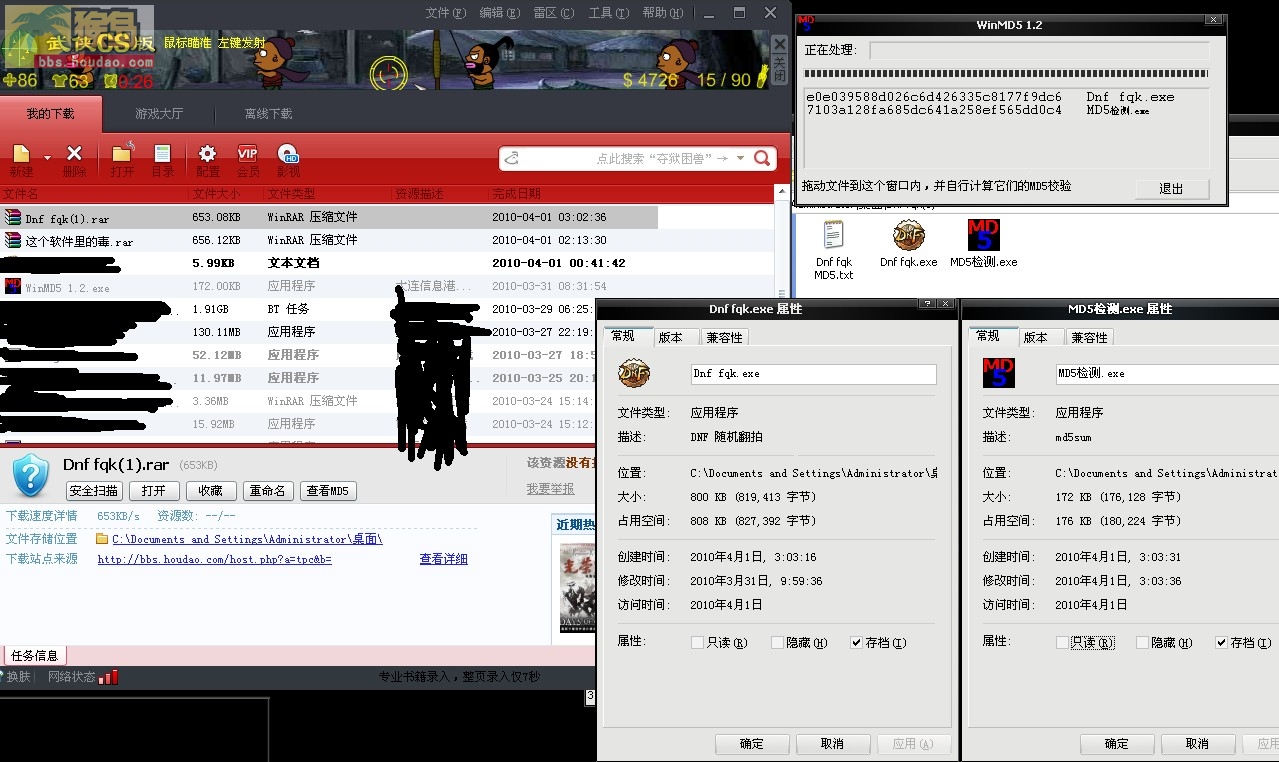Viewport: 1279px width, 762px height.
Task: Toggle 只读 checkbox in MD5检测.exe properties
Action: 1062,643
